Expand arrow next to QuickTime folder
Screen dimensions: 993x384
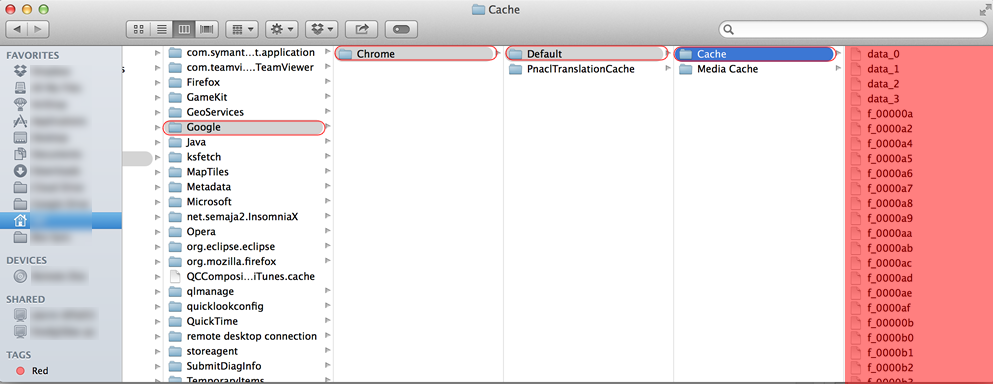click(x=327, y=321)
